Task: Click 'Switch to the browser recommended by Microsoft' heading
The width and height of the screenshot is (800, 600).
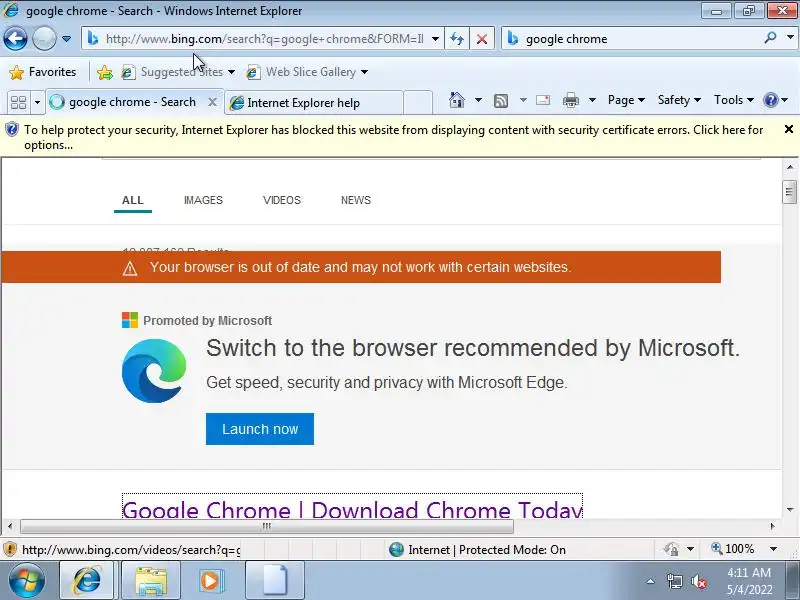Action: (x=473, y=348)
